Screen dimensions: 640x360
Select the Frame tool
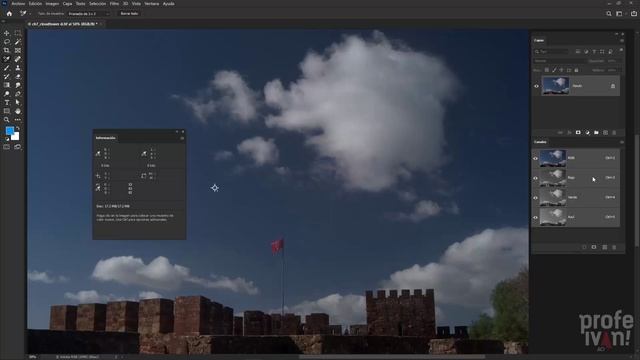18,51
